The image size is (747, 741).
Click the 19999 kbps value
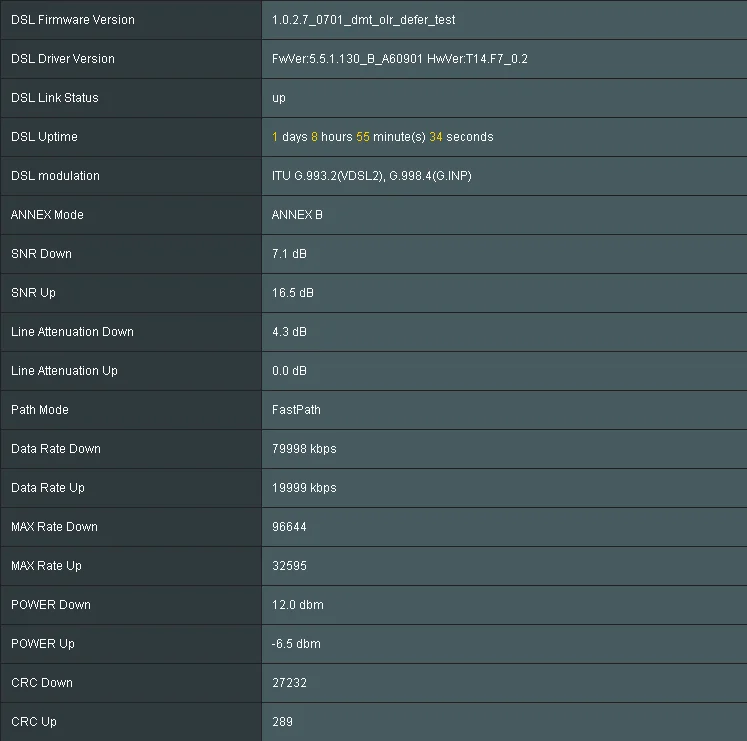(304, 488)
